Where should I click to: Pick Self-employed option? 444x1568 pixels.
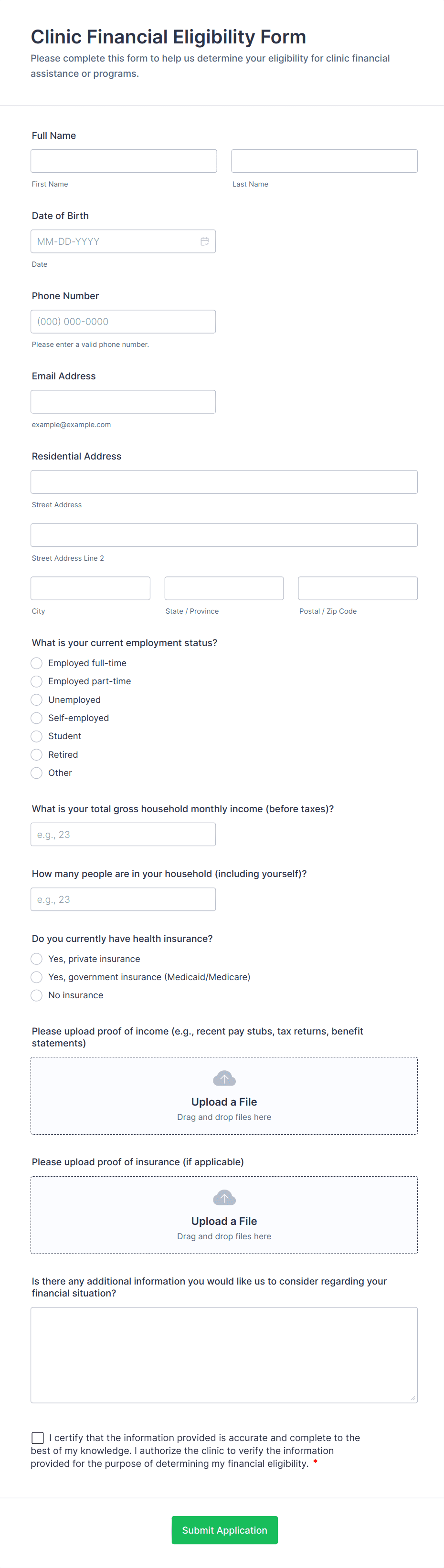click(x=37, y=718)
